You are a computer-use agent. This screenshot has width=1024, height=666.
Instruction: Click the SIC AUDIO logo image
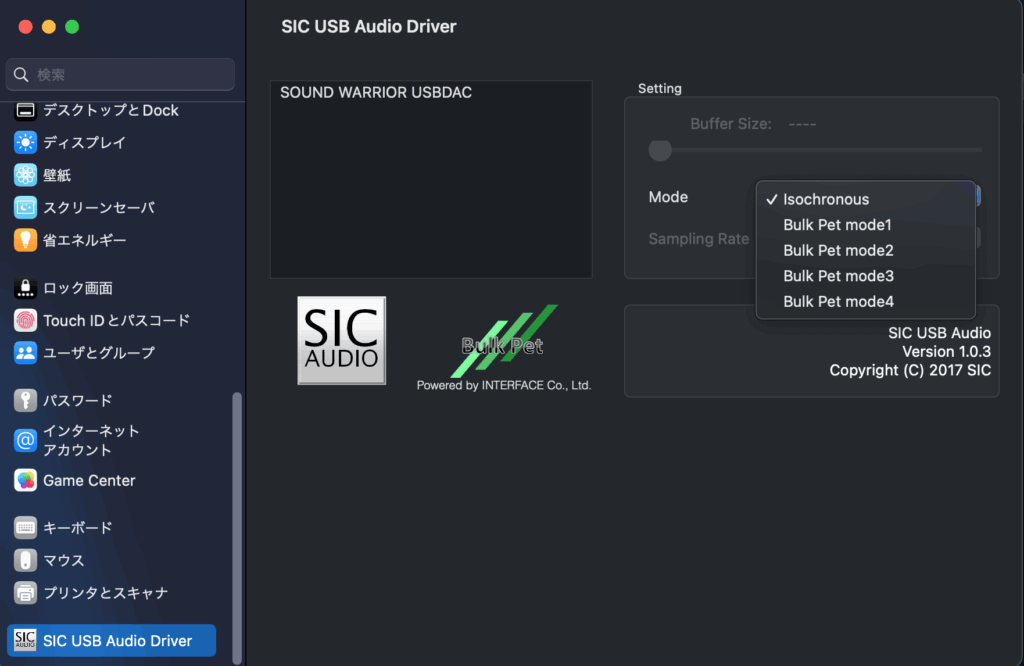pos(341,340)
